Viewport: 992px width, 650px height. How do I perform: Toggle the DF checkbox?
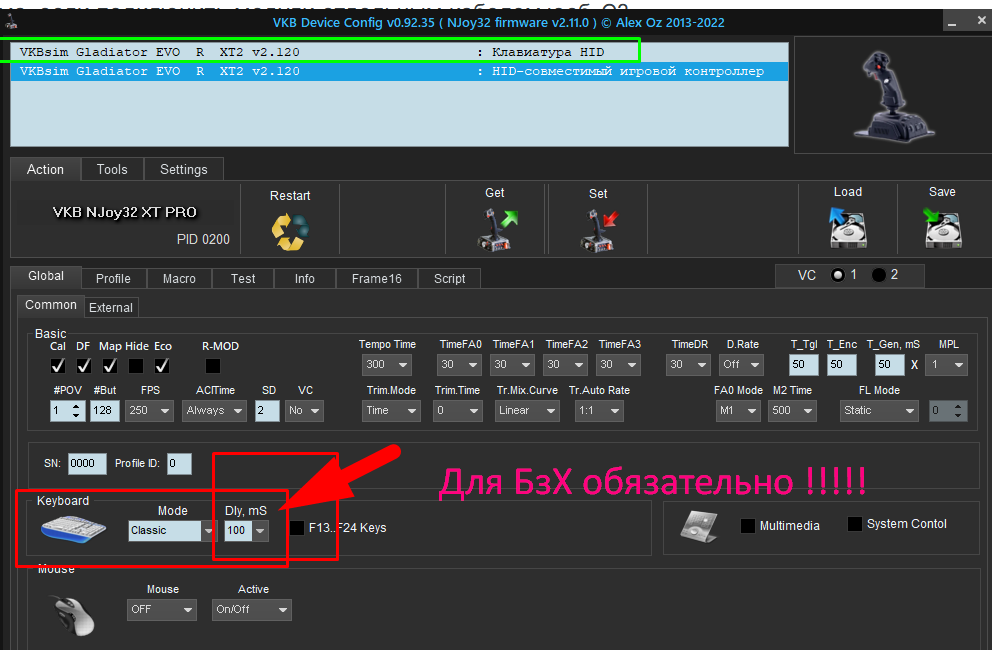(x=84, y=366)
